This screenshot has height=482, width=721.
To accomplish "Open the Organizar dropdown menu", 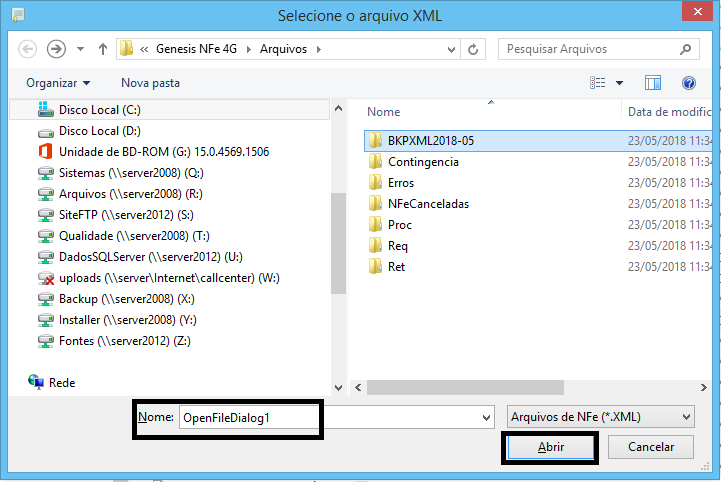I will [x=58, y=83].
